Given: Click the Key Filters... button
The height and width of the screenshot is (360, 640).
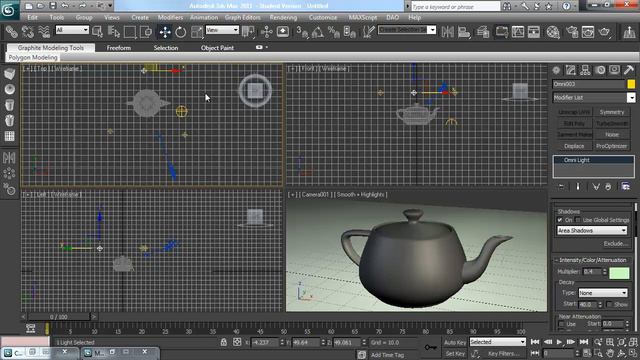Looking at the screenshot, I should point(503,353).
